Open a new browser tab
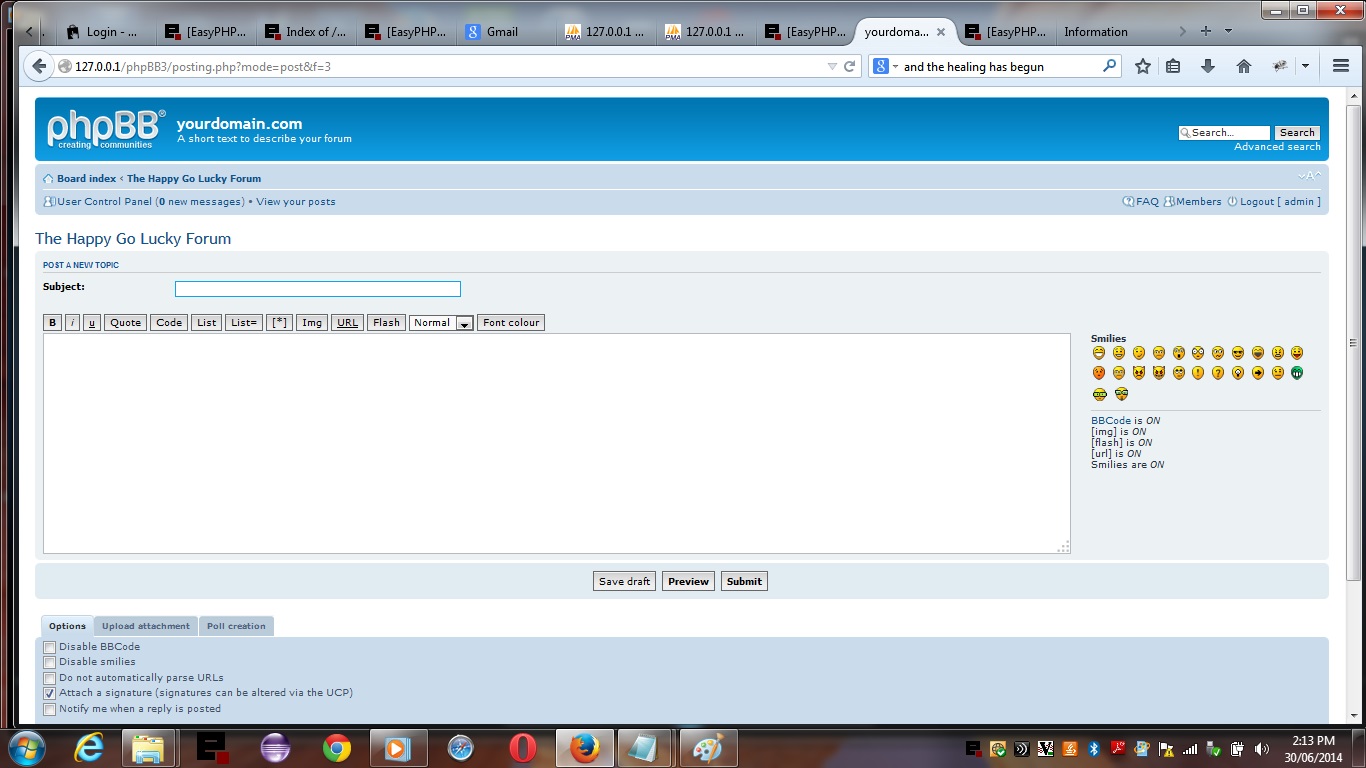Viewport: 1366px width, 768px height. pyautogui.click(x=1206, y=31)
